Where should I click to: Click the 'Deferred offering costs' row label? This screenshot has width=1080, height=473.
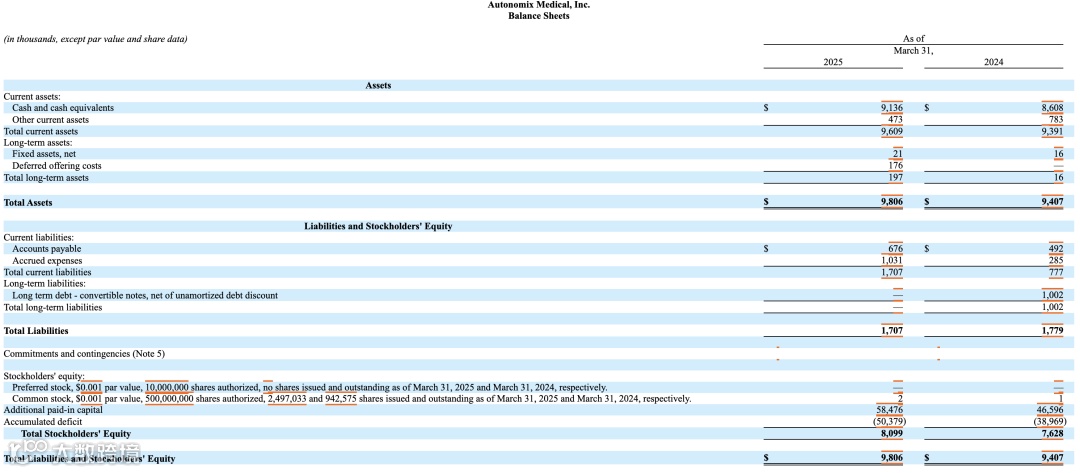pos(57,166)
